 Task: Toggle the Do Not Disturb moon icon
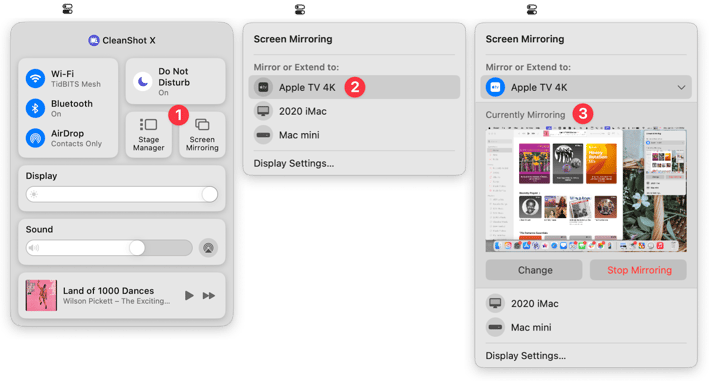pos(142,82)
